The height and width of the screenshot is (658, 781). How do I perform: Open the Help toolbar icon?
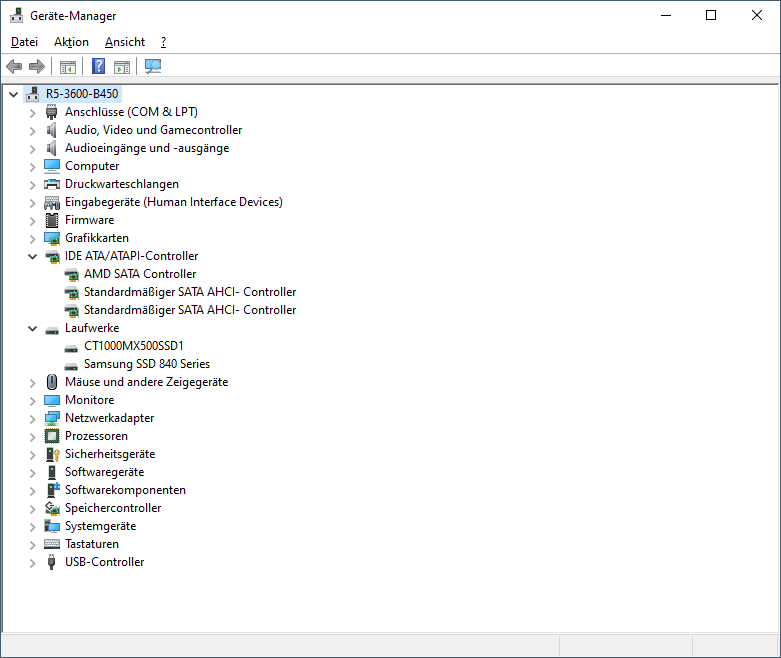pyautogui.click(x=99, y=66)
